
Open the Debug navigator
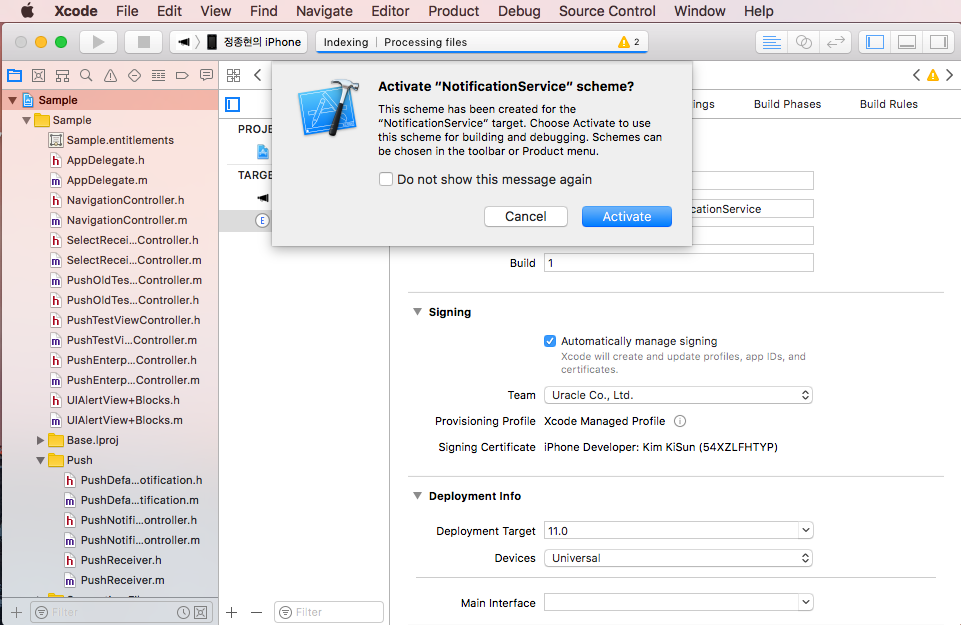[158, 75]
